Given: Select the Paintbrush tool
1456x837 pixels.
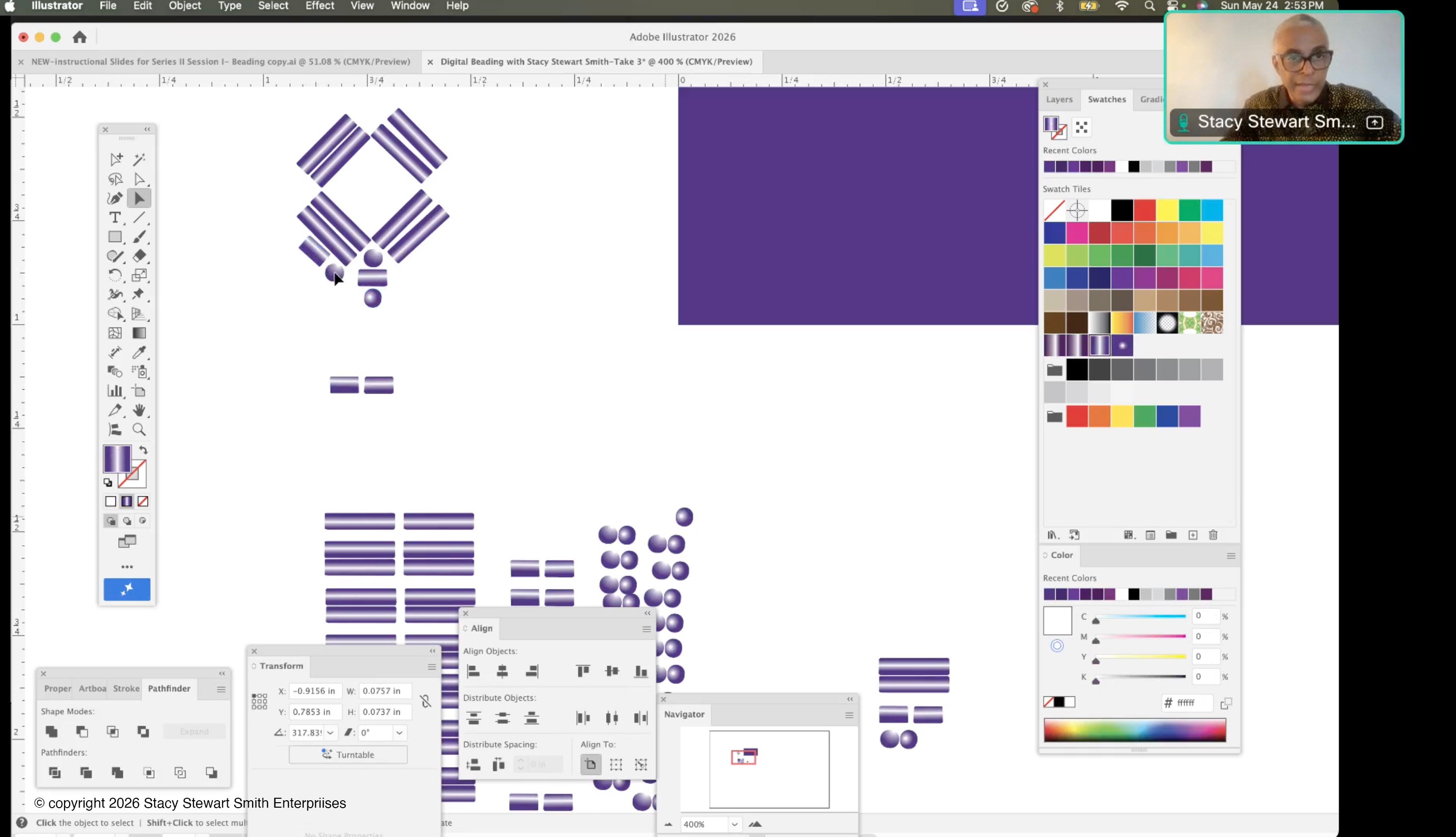Looking at the screenshot, I should pos(139,237).
